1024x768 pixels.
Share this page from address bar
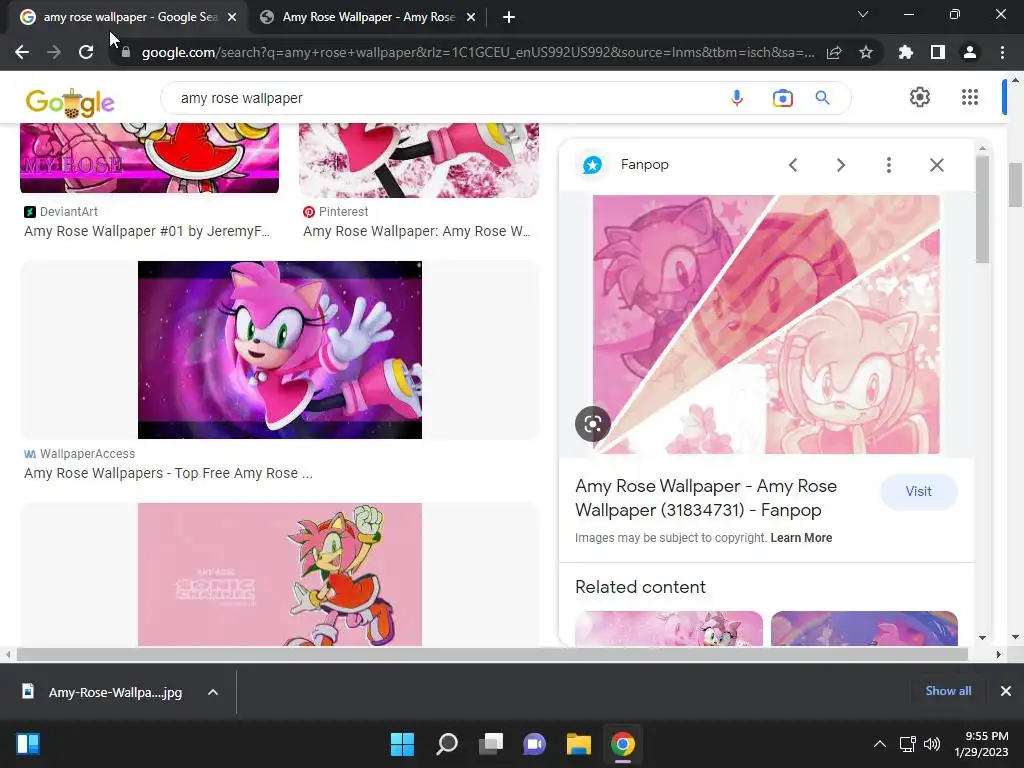(x=834, y=52)
